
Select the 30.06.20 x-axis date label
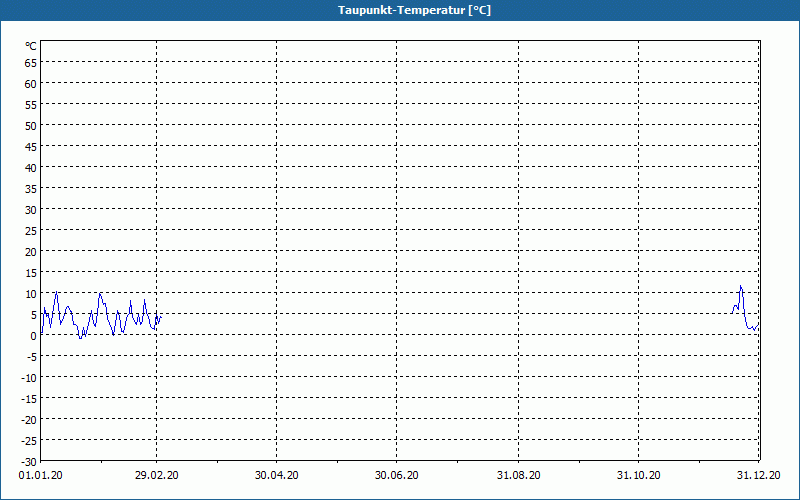[397, 476]
